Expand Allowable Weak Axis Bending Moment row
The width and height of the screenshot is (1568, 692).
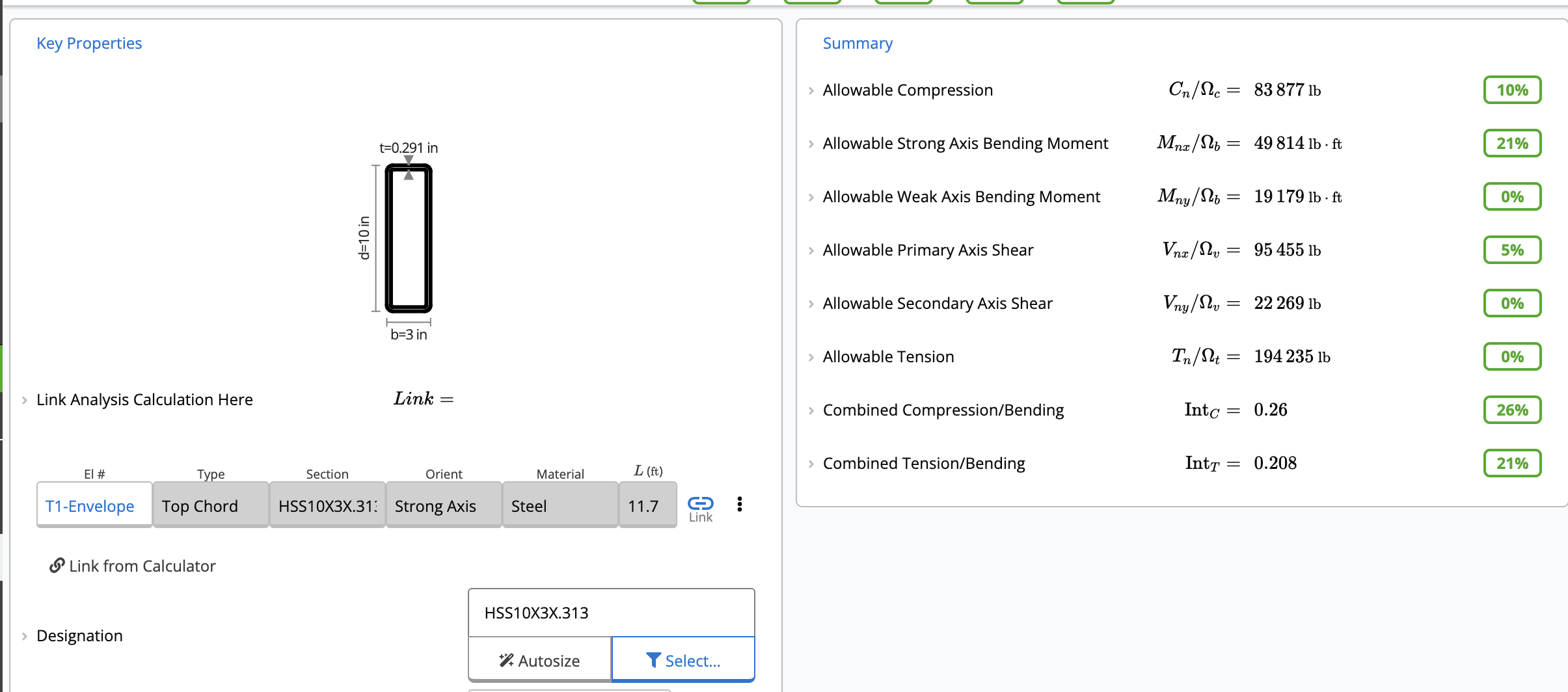[x=811, y=197]
